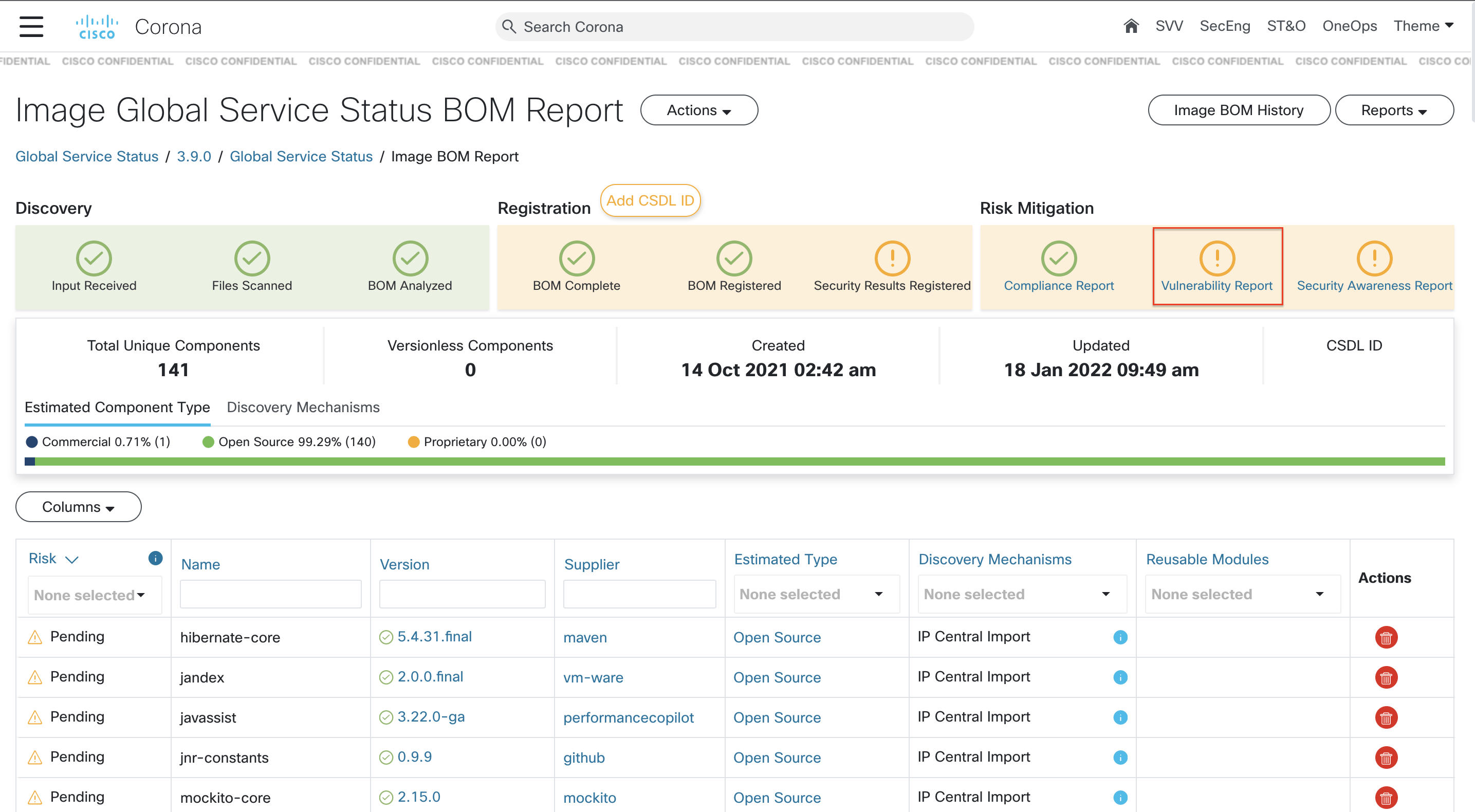The width and height of the screenshot is (1475, 812).
Task: Click the Name filter input field
Action: tap(270, 594)
